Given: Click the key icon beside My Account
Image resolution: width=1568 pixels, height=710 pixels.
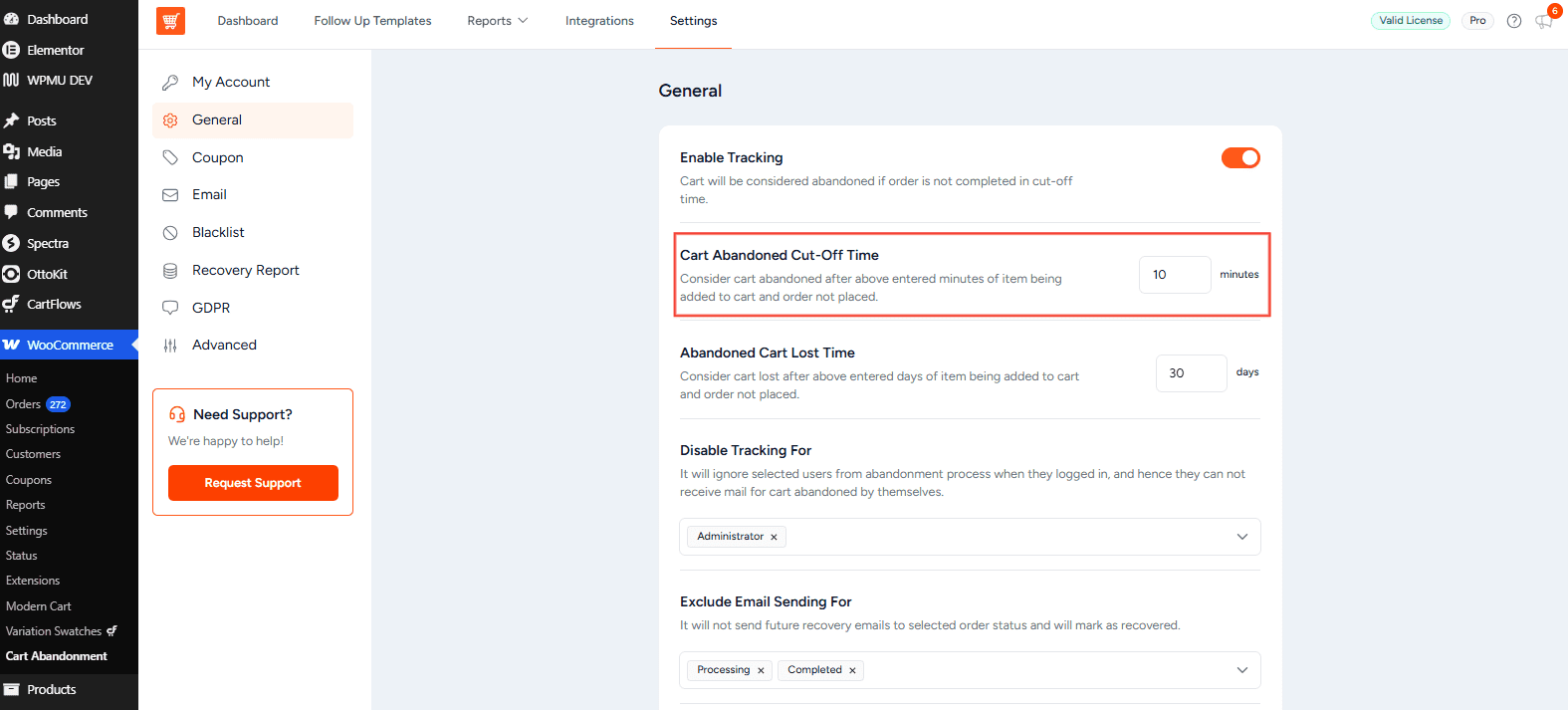Looking at the screenshot, I should (170, 83).
